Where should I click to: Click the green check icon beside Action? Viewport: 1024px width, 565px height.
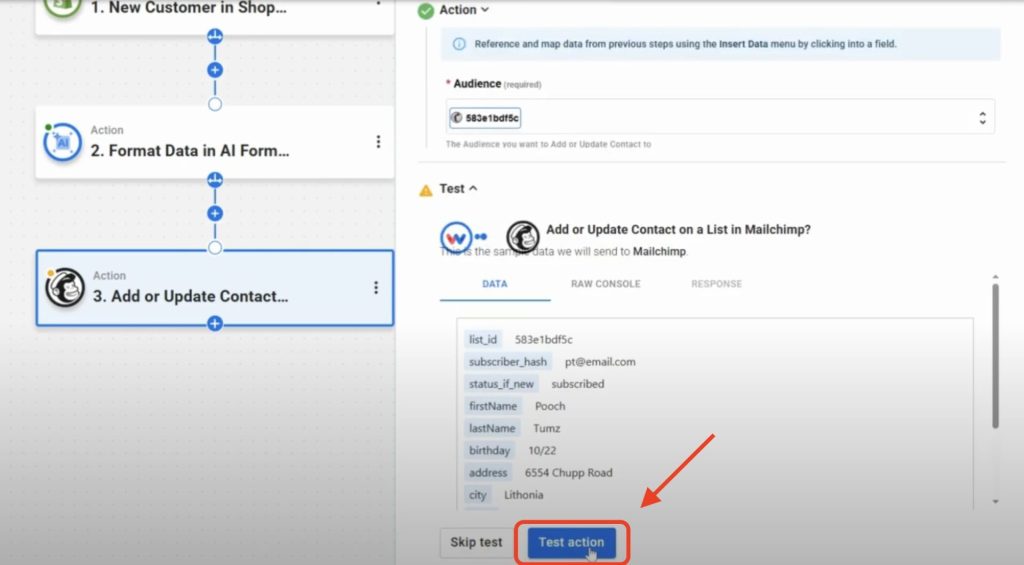(426, 11)
